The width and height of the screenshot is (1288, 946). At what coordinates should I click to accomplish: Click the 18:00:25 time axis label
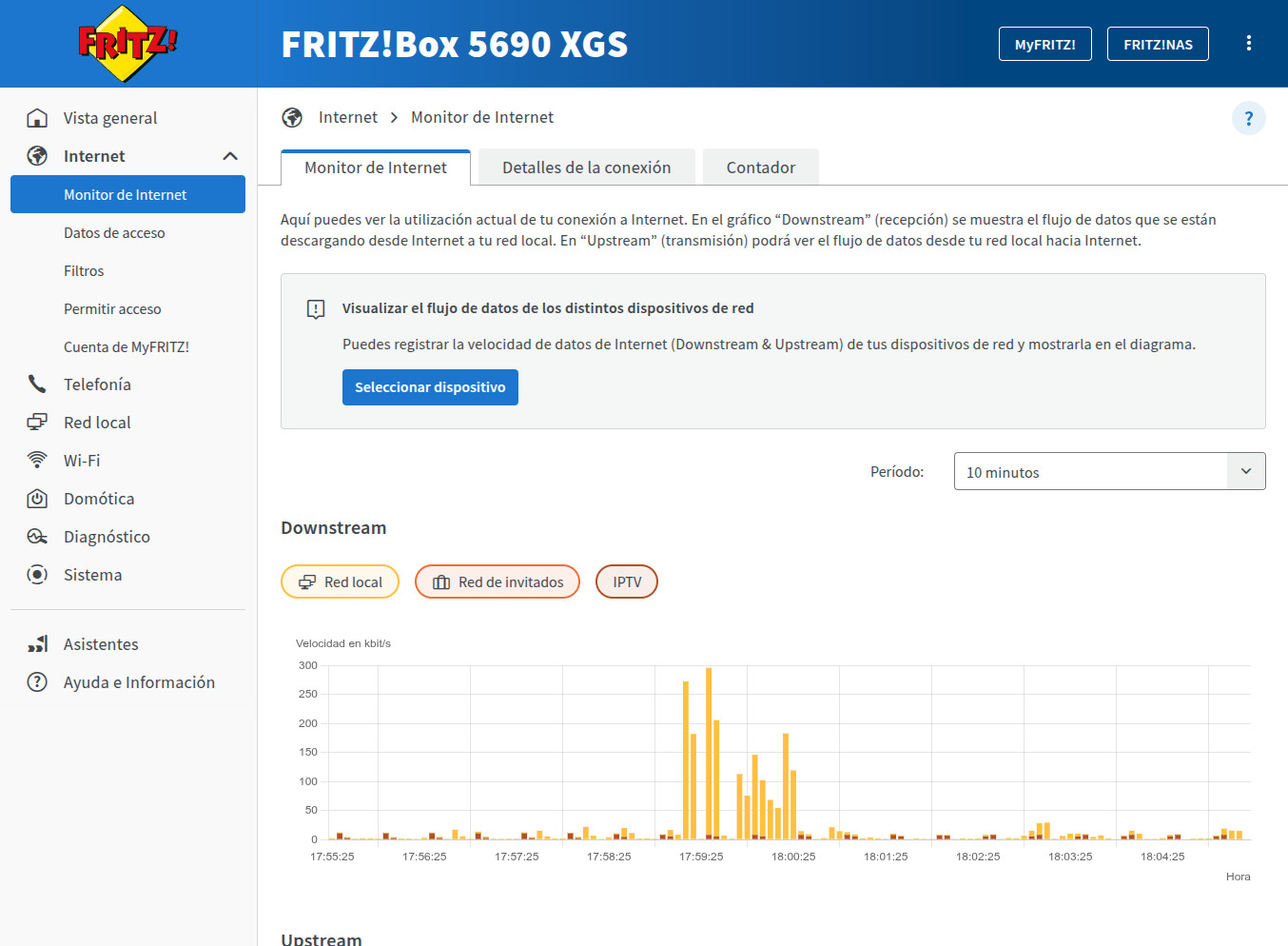793,857
